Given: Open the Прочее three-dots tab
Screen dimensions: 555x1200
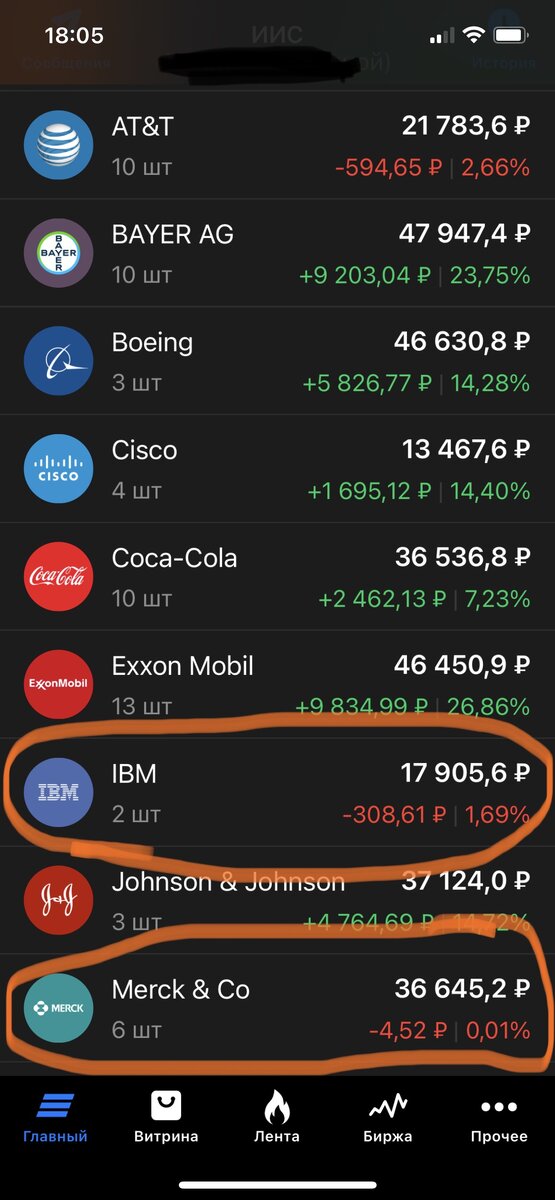Looking at the screenshot, I should [x=499, y=1118].
